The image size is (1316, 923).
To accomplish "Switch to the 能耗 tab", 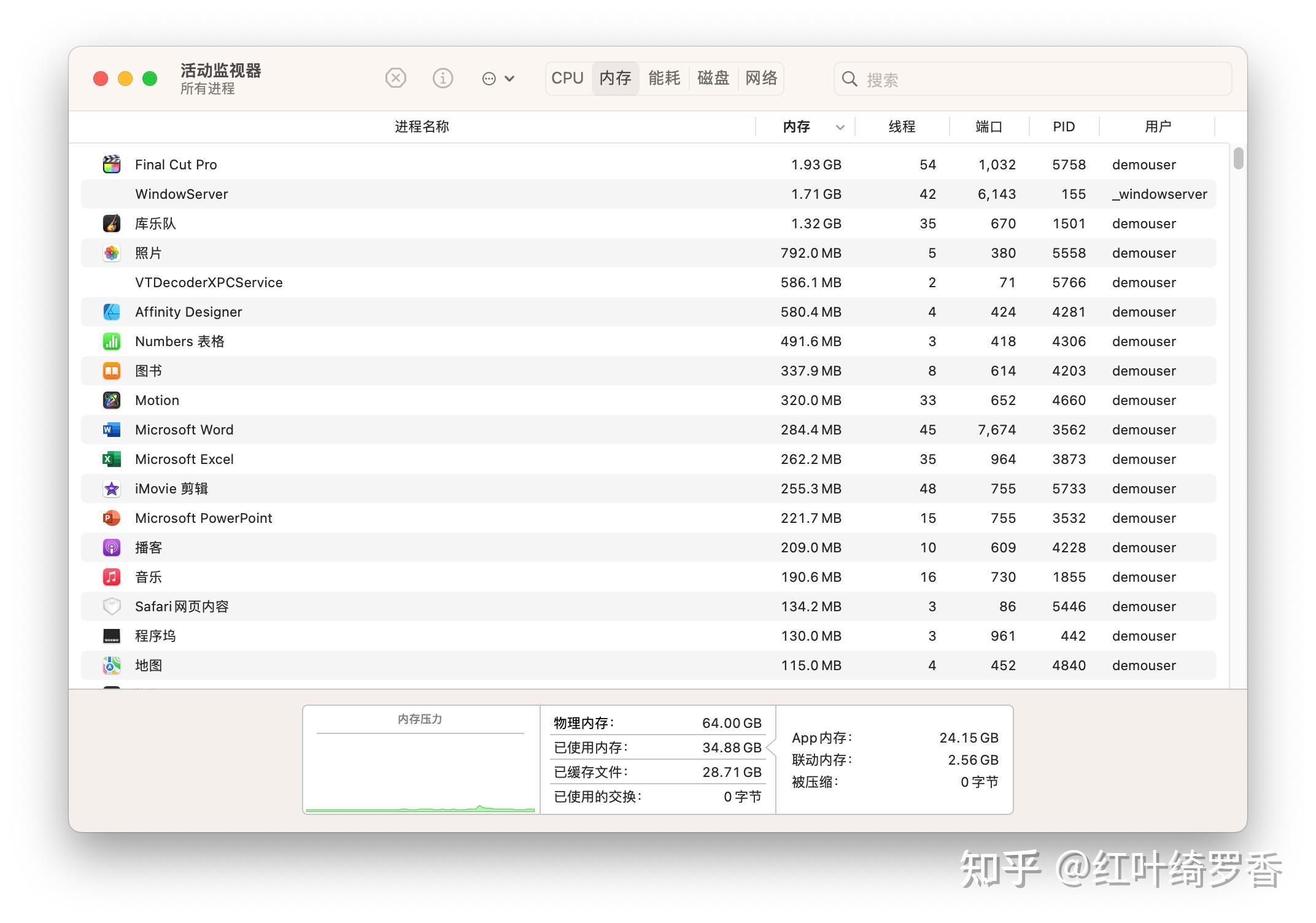I will [x=664, y=78].
